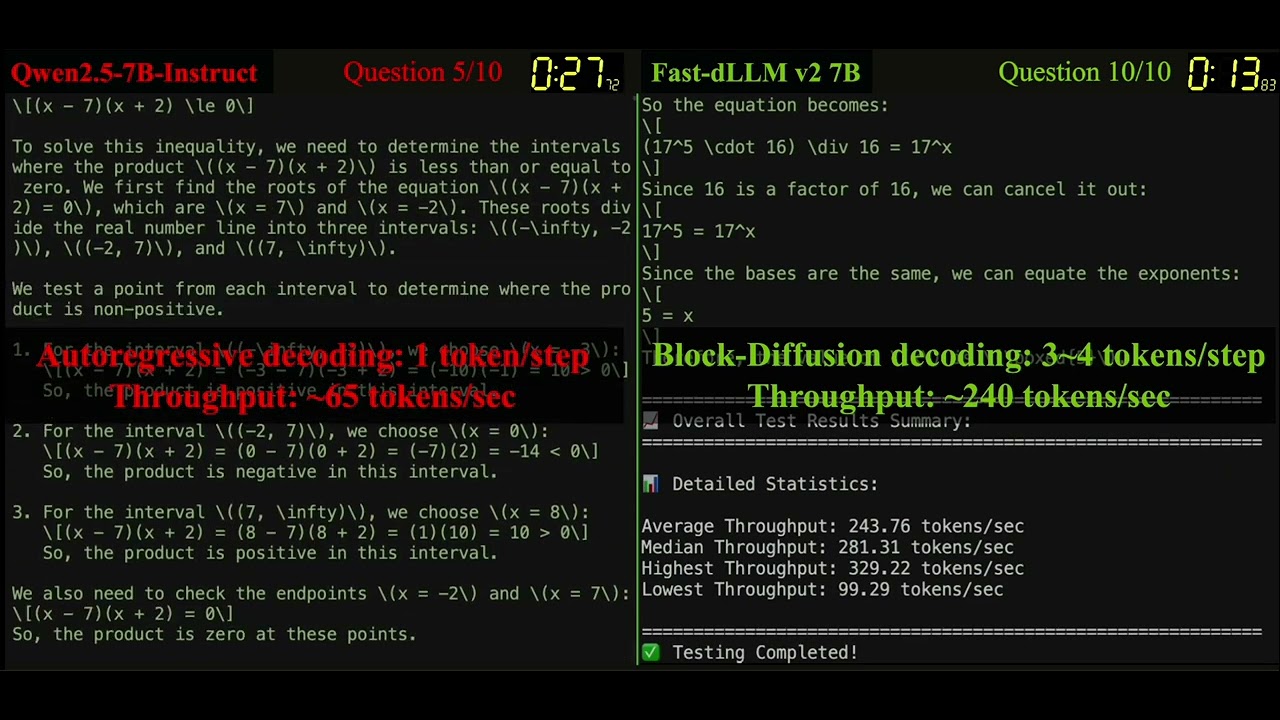The width and height of the screenshot is (1280, 720).
Task: Click step 3 'For the interval \((7, \infty)\)' line
Action: (301, 512)
